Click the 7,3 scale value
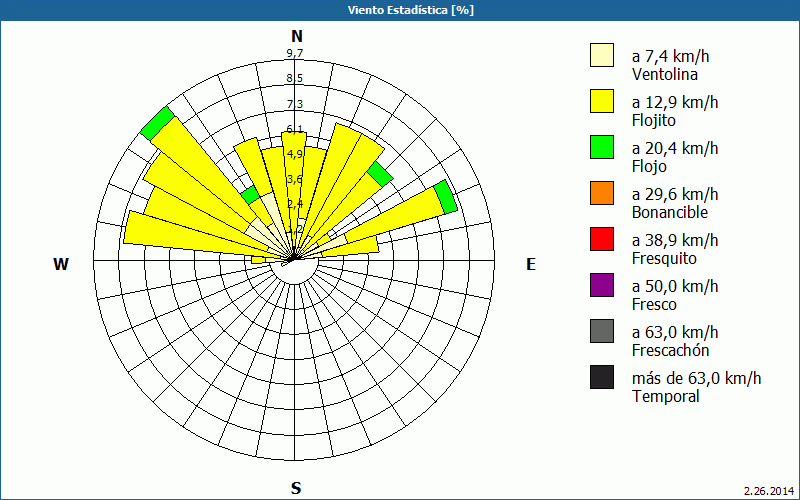The height and width of the screenshot is (500, 800). [x=295, y=104]
